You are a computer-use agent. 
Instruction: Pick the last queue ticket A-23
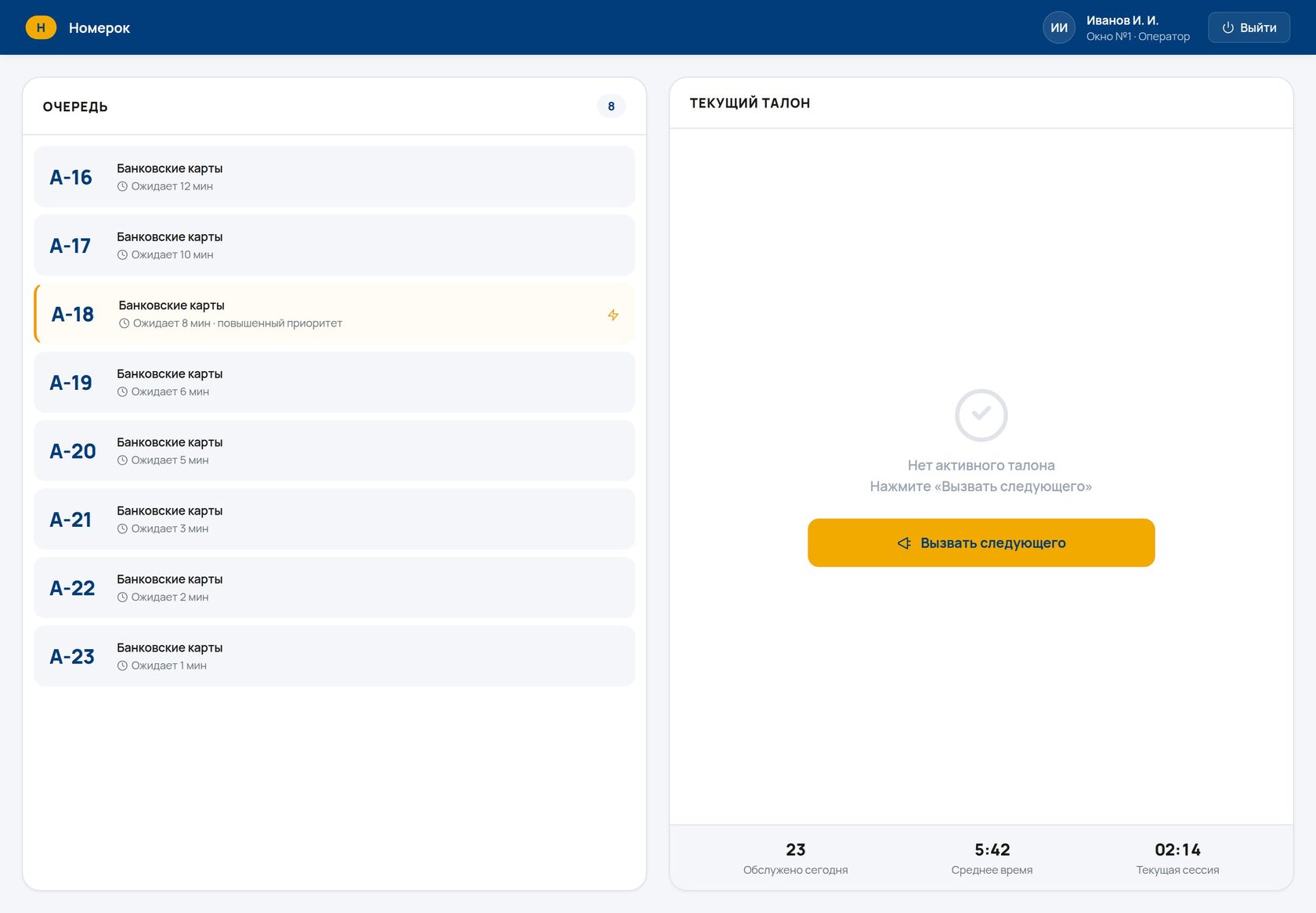[334, 656]
